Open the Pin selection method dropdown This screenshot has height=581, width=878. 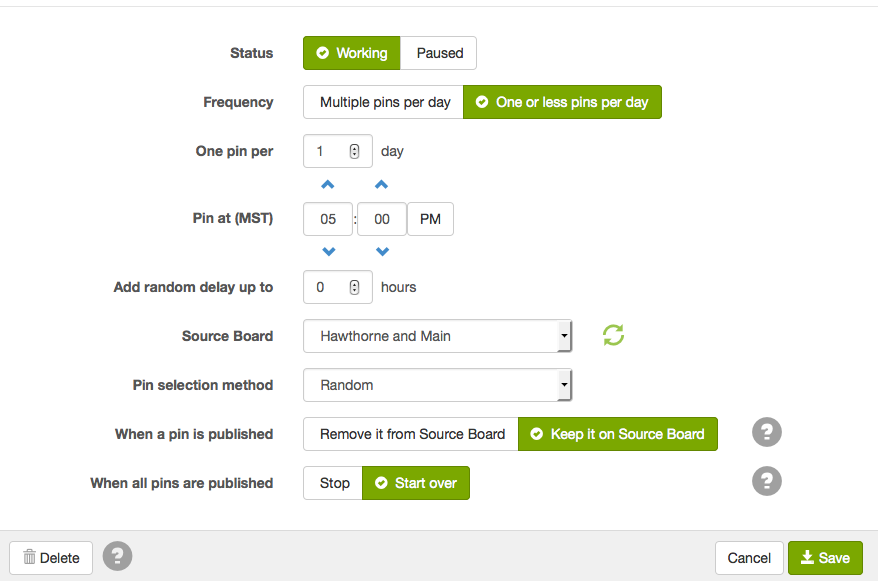click(x=437, y=385)
